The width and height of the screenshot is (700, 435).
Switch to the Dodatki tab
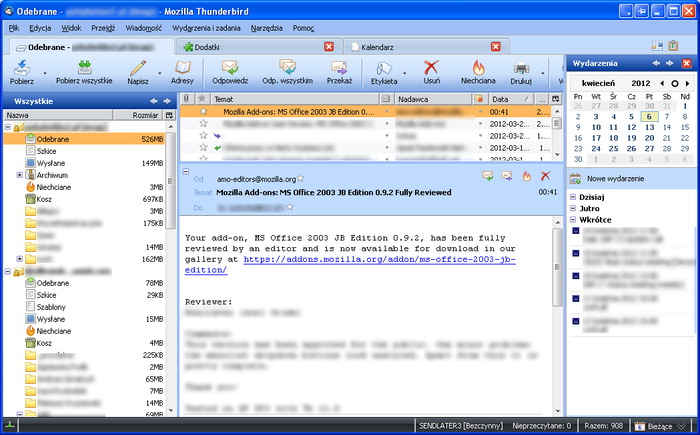click(x=258, y=47)
